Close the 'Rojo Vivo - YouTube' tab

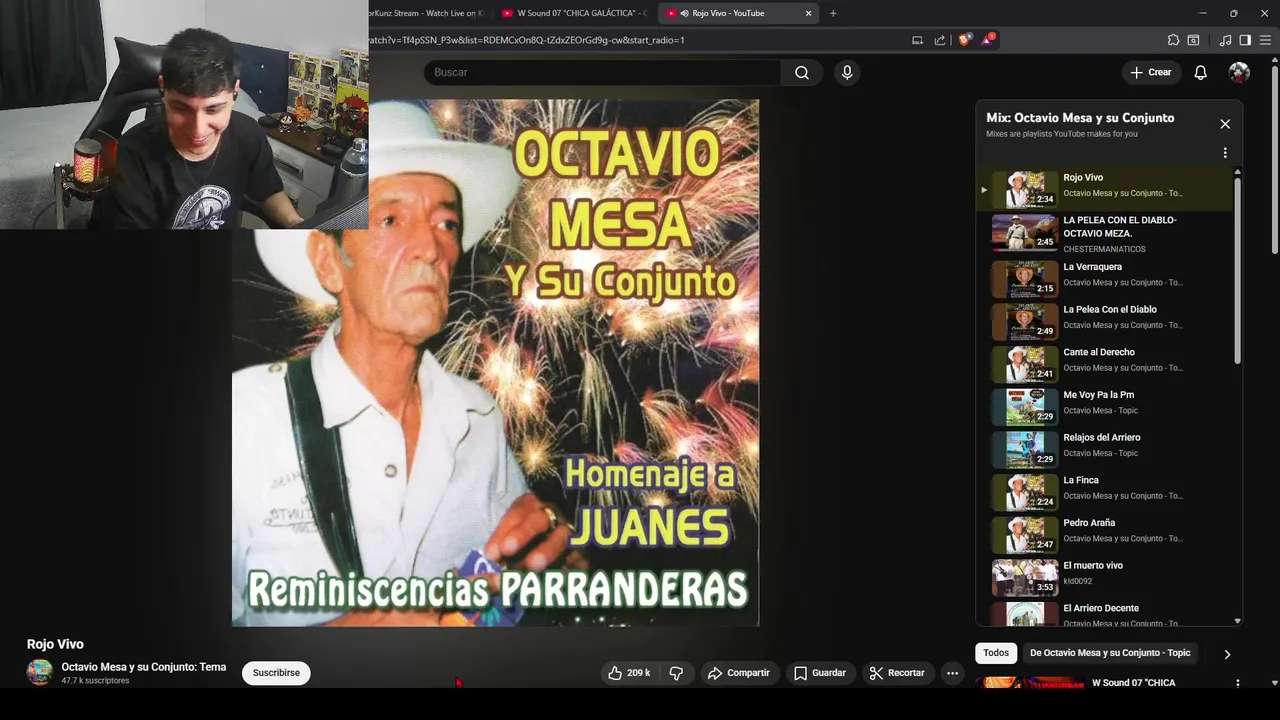tap(808, 13)
